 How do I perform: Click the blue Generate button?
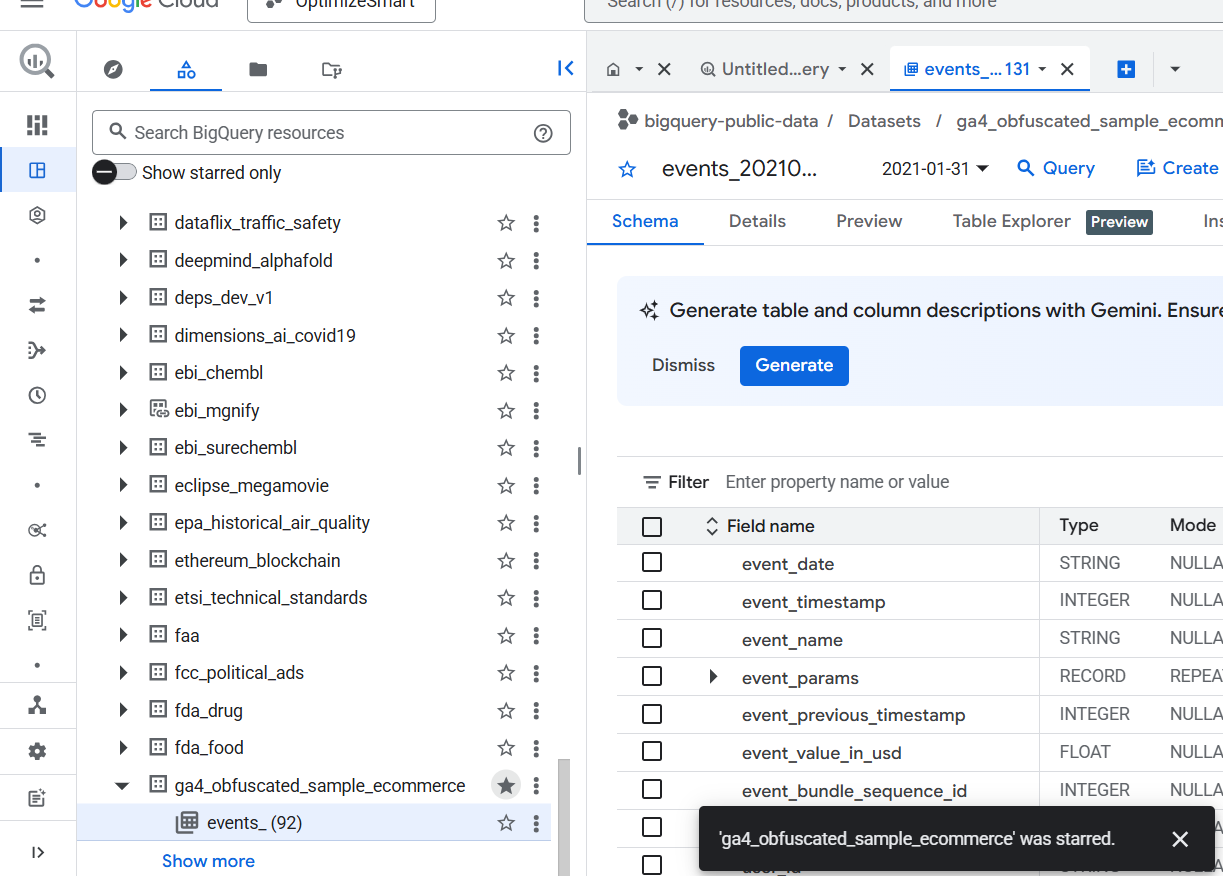click(x=794, y=365)
